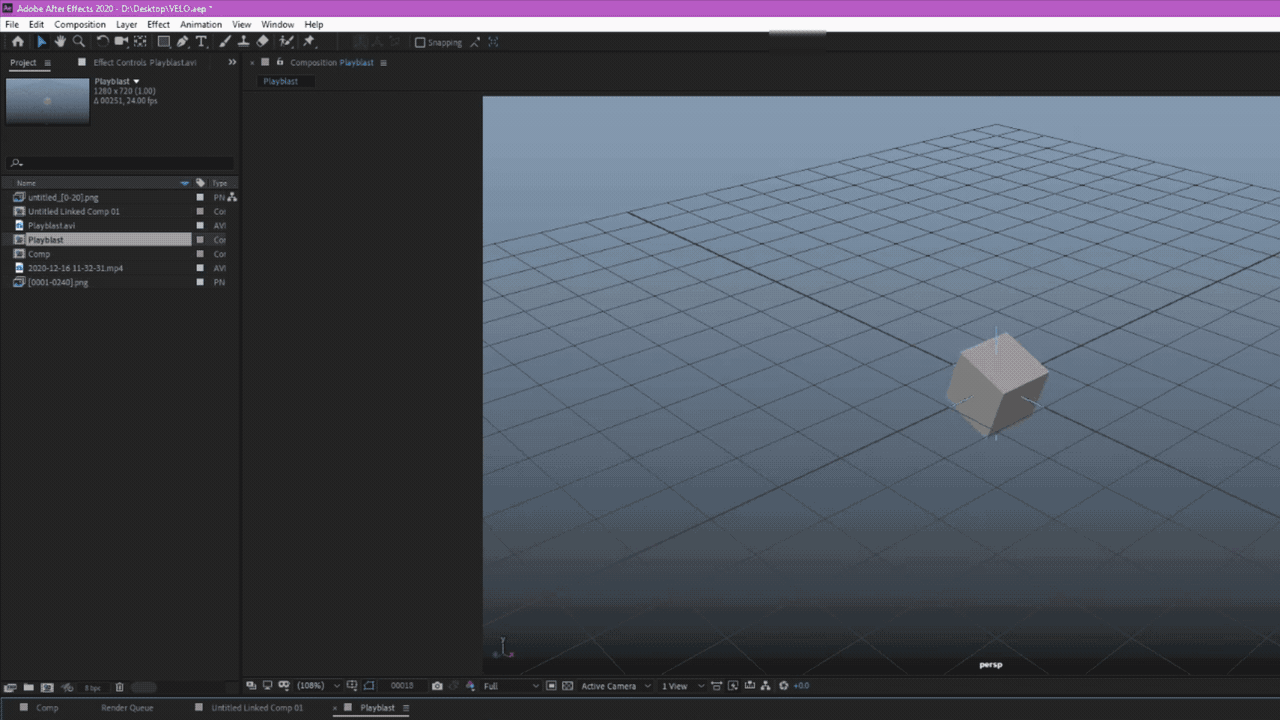
Task: Select the Hand tool
Action: click(x=60, y=41)
